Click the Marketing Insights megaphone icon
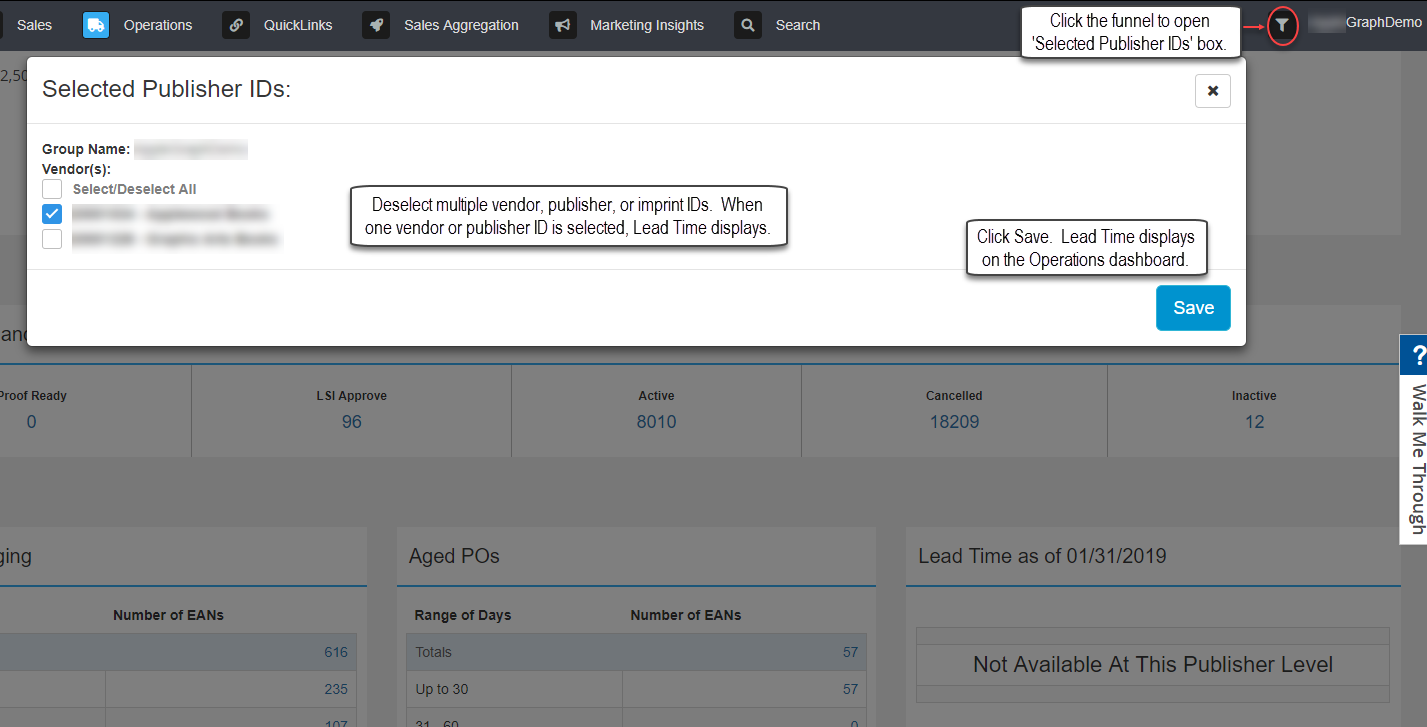 click(x=562, y=25)
